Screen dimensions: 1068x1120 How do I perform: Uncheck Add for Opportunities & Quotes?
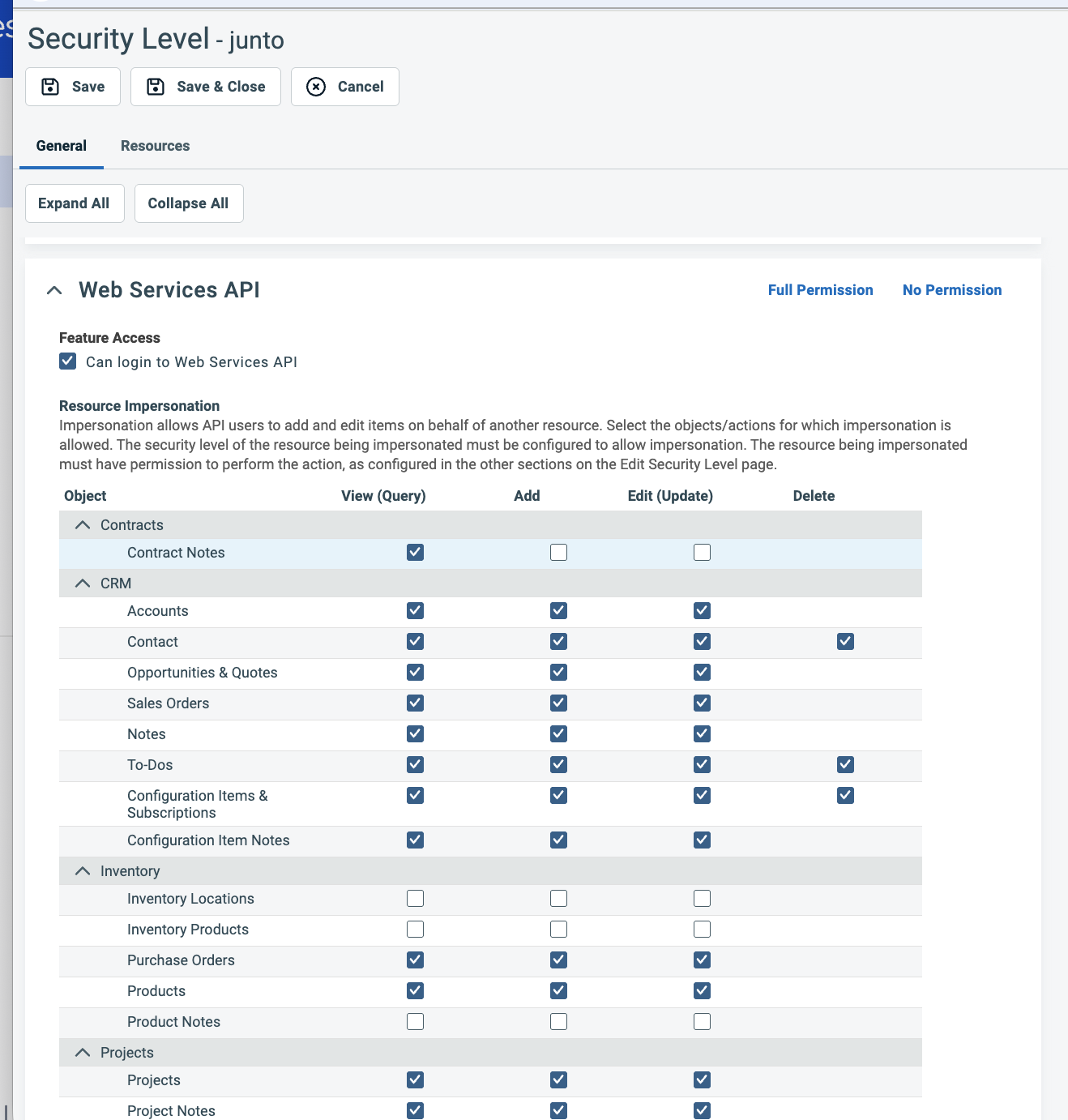tap(559, 673)
